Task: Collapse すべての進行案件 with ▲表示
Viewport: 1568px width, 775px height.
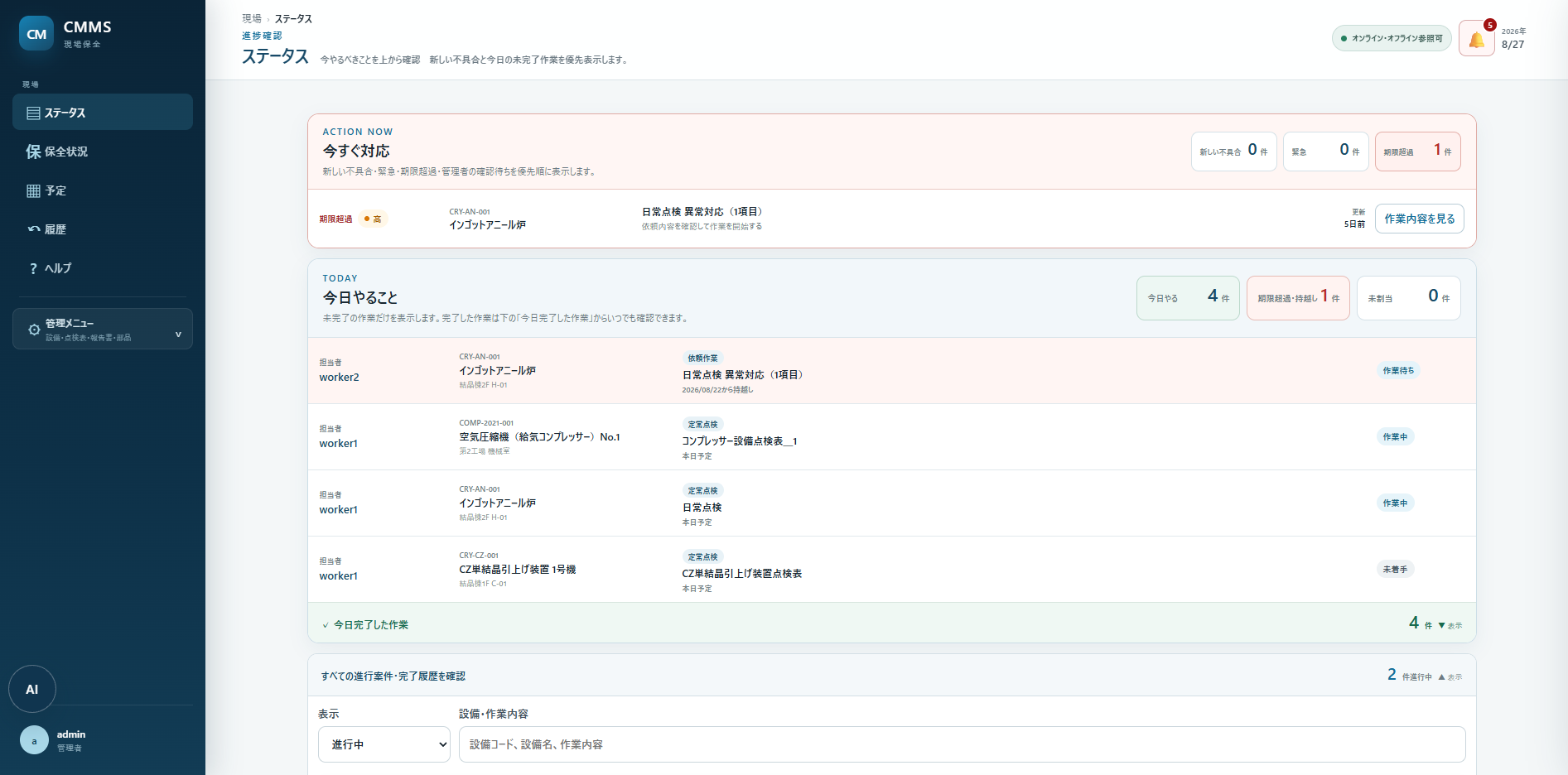Action: 1450,677
